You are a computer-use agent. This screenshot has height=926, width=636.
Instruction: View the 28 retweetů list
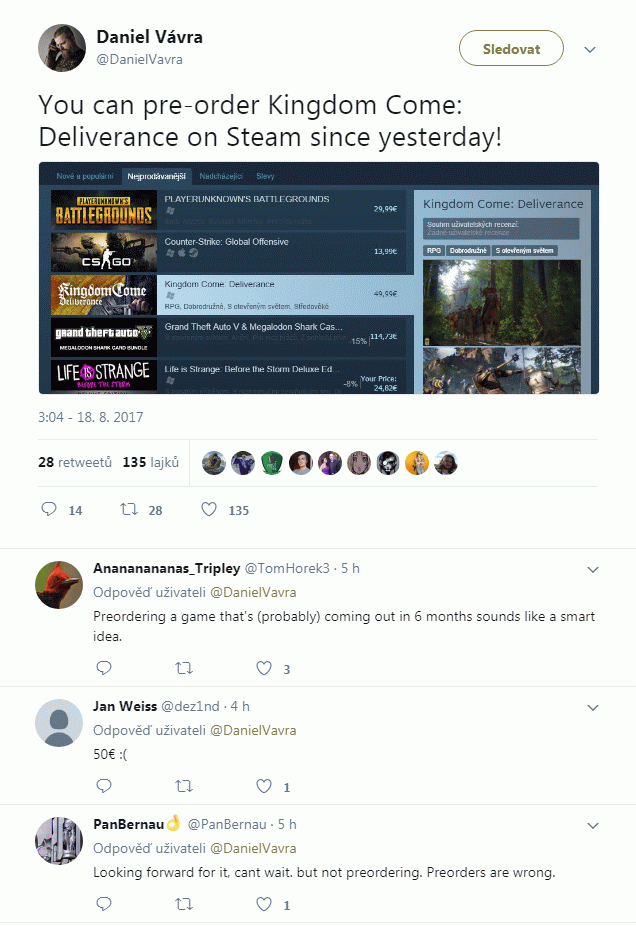[75, 462]
